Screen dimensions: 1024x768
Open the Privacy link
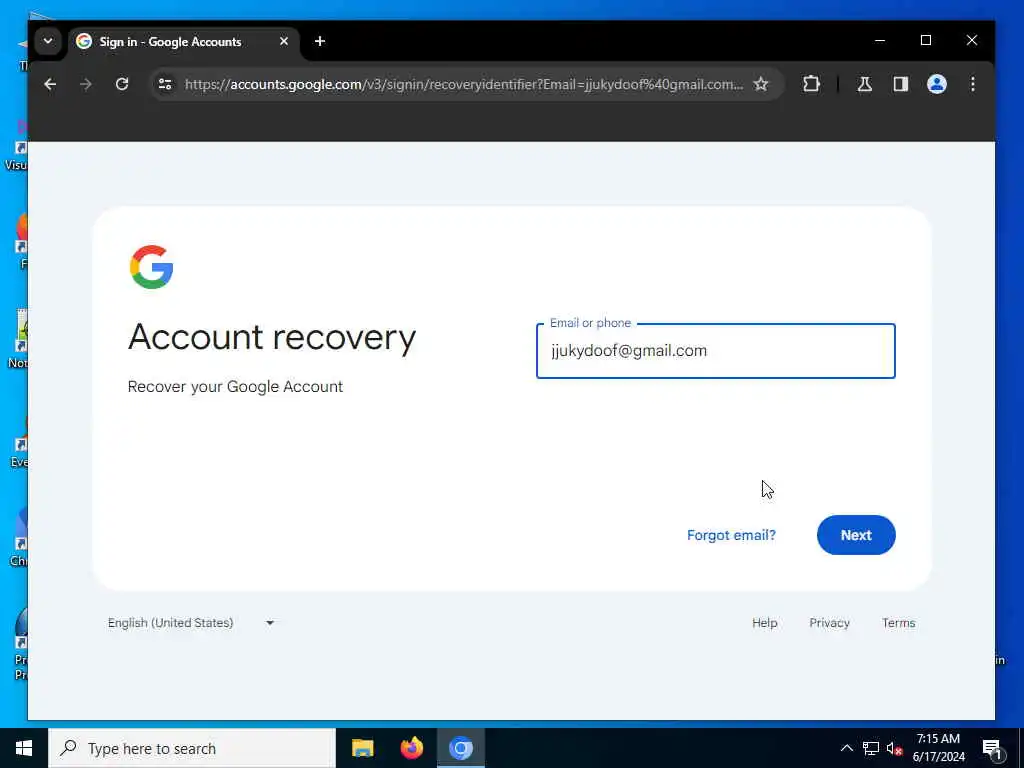[829, 623]
